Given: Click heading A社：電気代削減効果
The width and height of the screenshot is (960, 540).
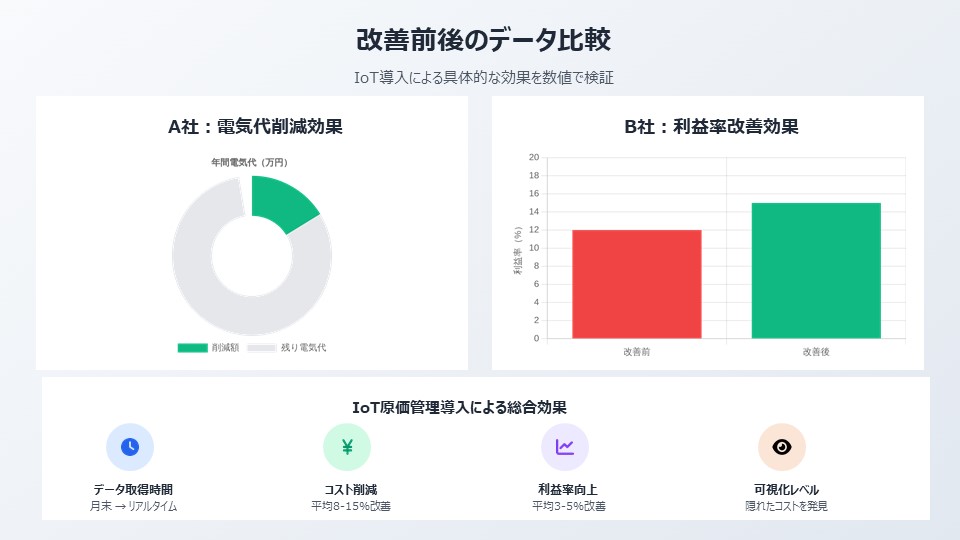Looking at the screenshot, I should tap(255, 127).
